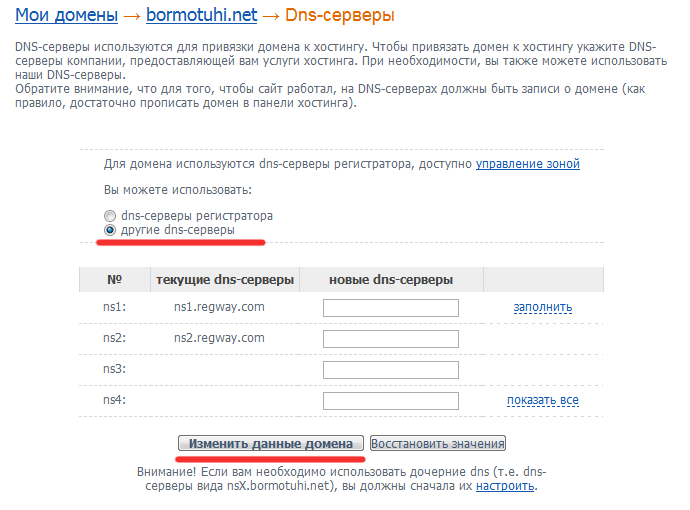This screenshot has height=510, width=690.
Task: Click 'Восстановить значения' button
Action: pyautogui.click(x=438, y=443)
